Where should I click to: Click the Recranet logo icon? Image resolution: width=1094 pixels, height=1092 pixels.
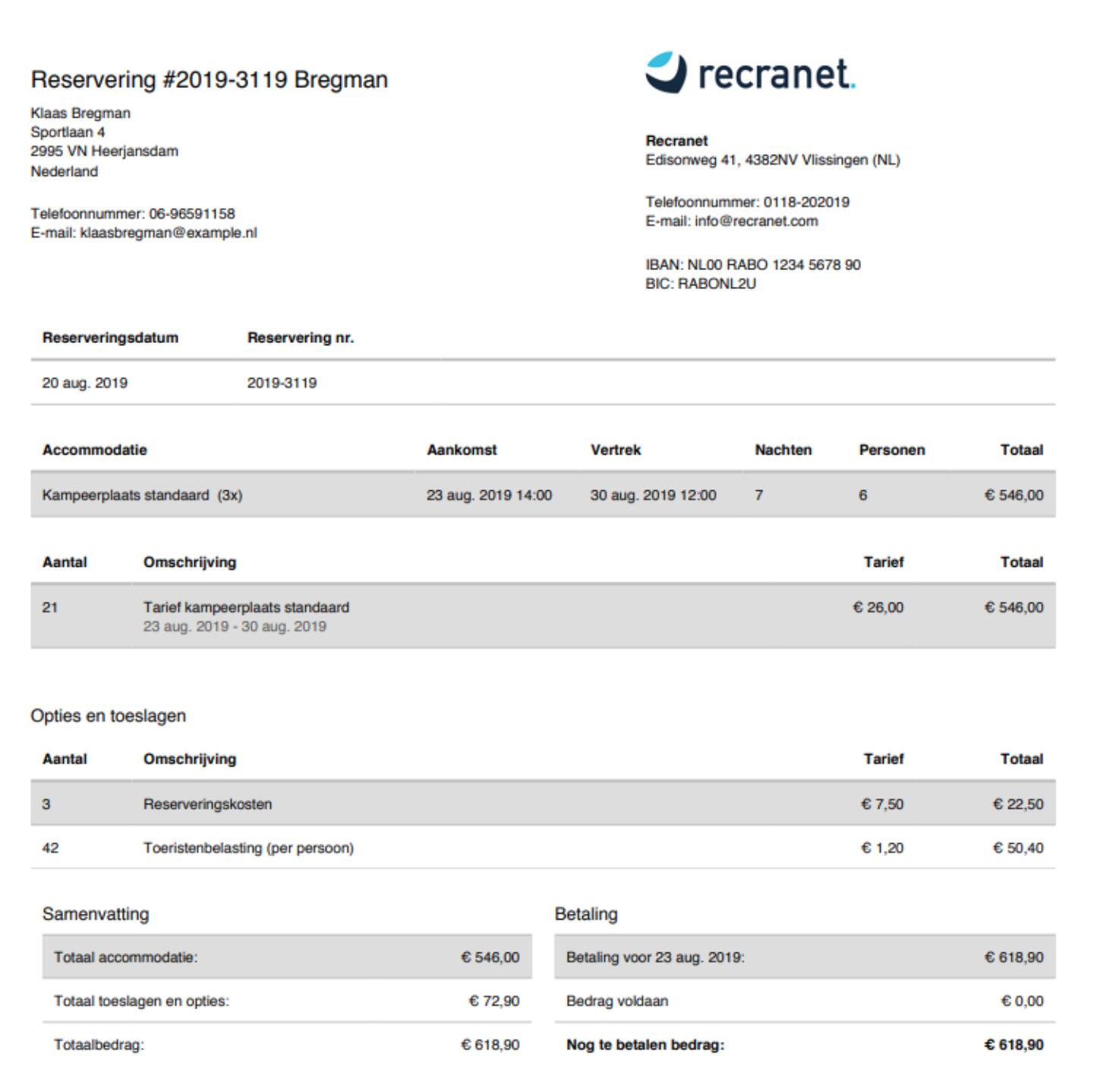coord(666,72)
